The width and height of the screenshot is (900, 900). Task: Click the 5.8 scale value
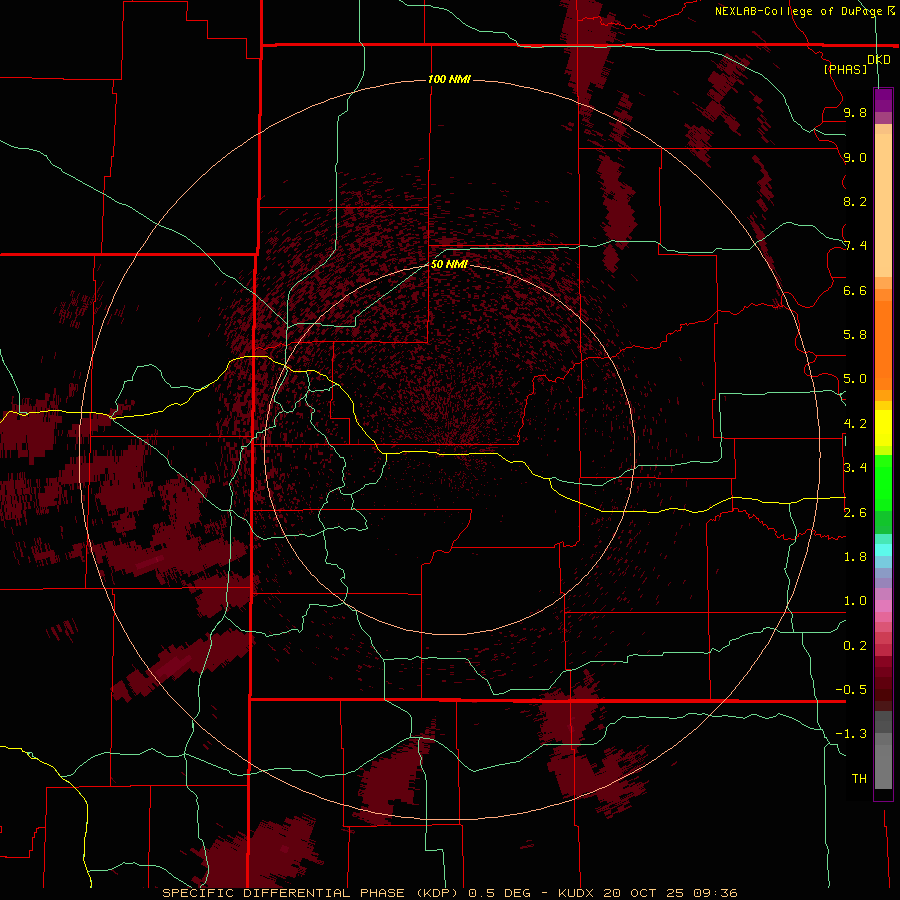[855, 335]
